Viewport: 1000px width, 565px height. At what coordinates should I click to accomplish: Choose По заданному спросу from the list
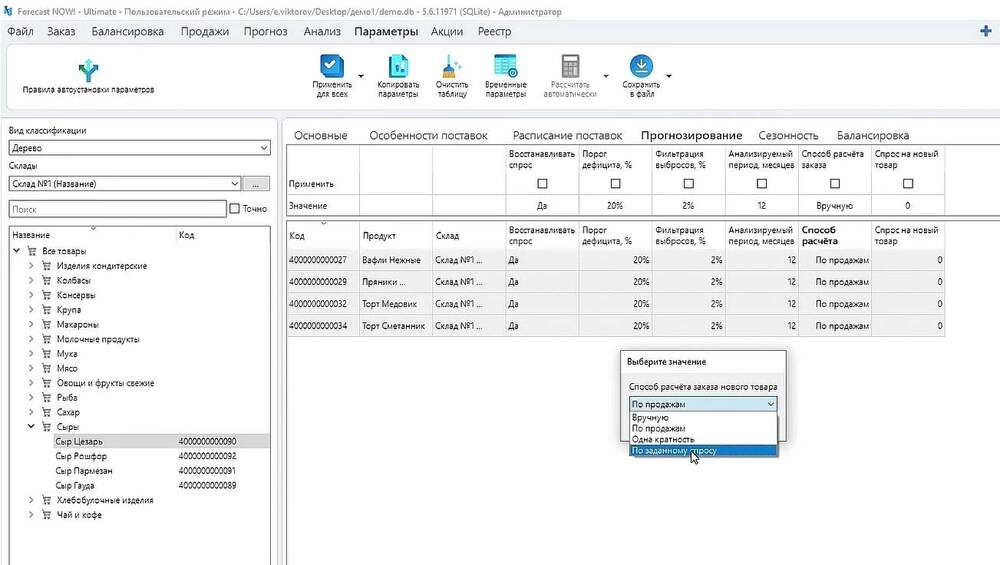click(703, 450)
